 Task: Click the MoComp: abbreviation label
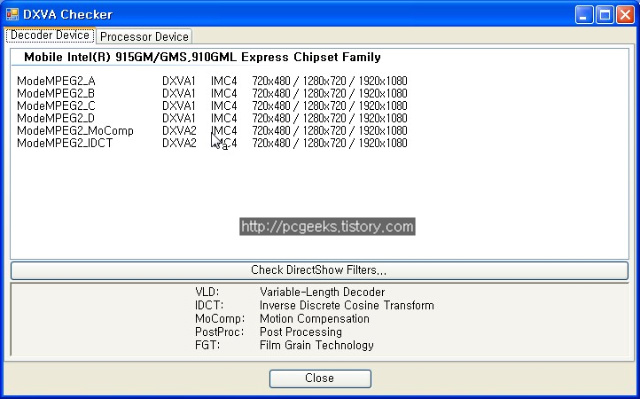point(220,319)
